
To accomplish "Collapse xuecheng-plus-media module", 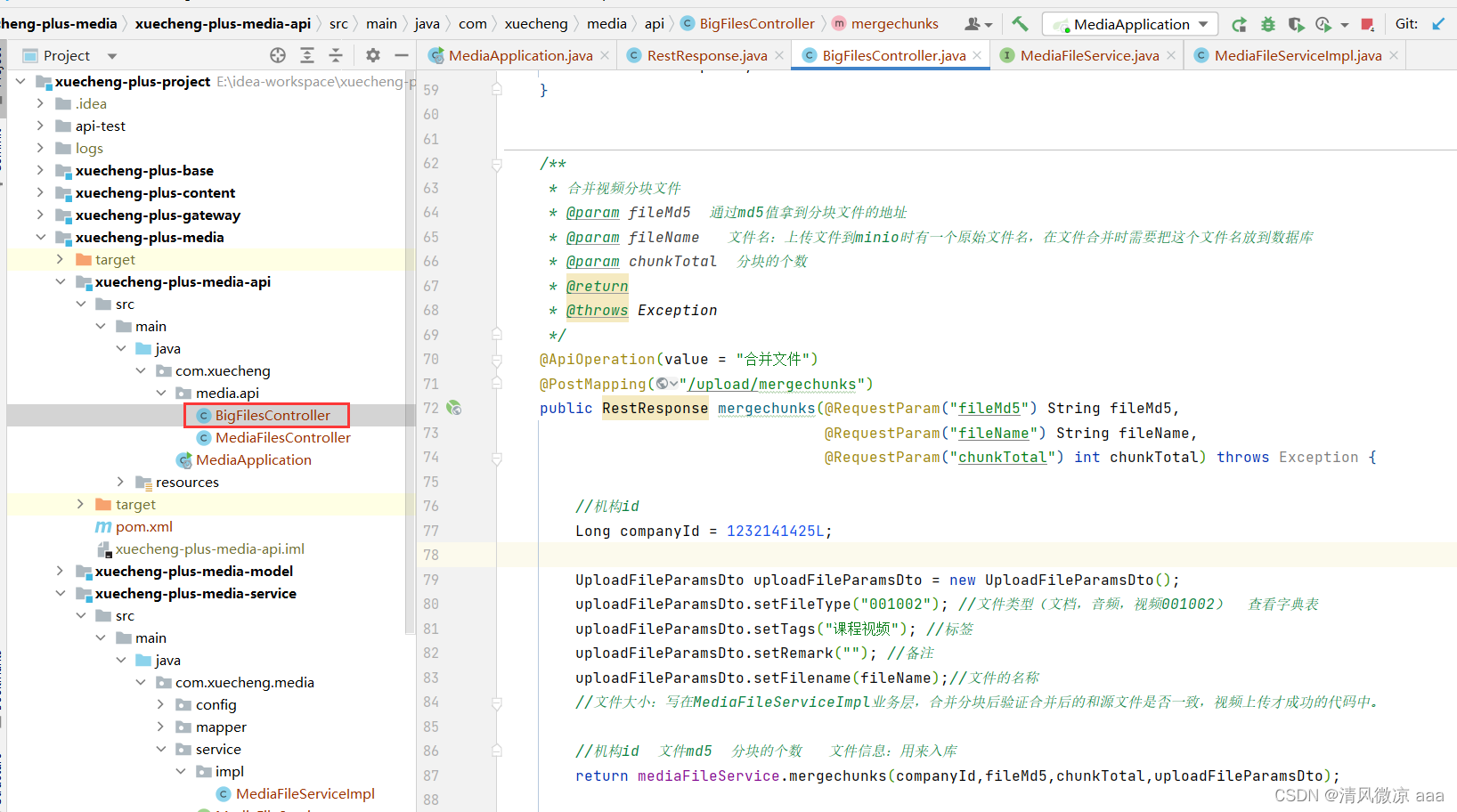I will click(x=40, y=237).
